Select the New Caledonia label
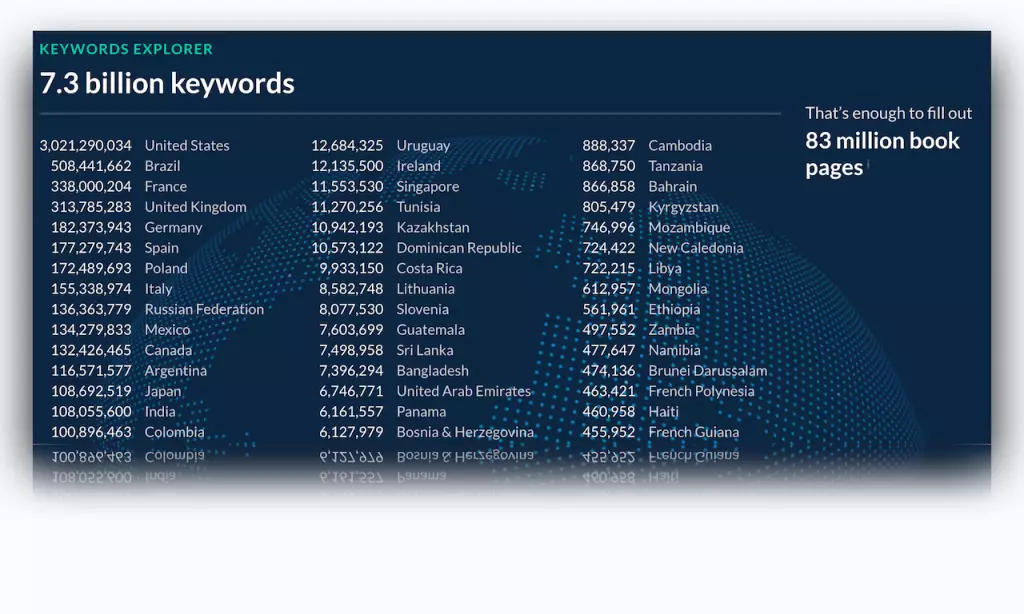Screen dimensions: 1024x614 point(696,248)
